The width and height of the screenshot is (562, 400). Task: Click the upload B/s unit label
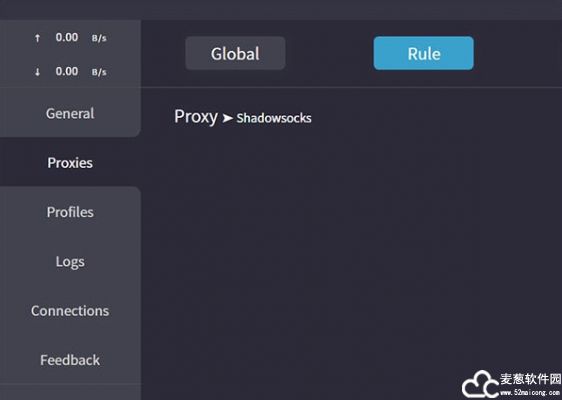pyautogui.click(x=99, y=38)
